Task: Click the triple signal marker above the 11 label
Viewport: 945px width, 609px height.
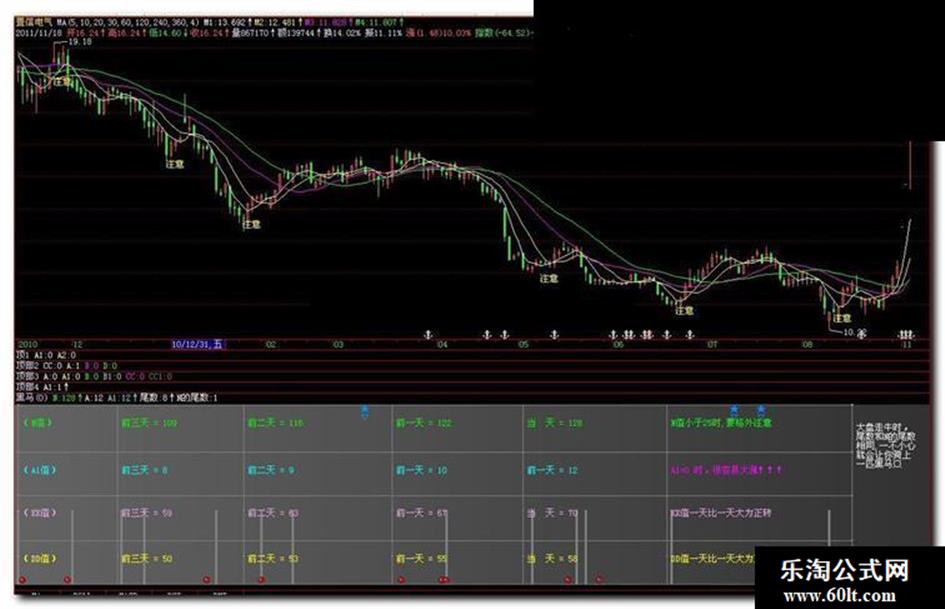Action: [x=906, y=334]
